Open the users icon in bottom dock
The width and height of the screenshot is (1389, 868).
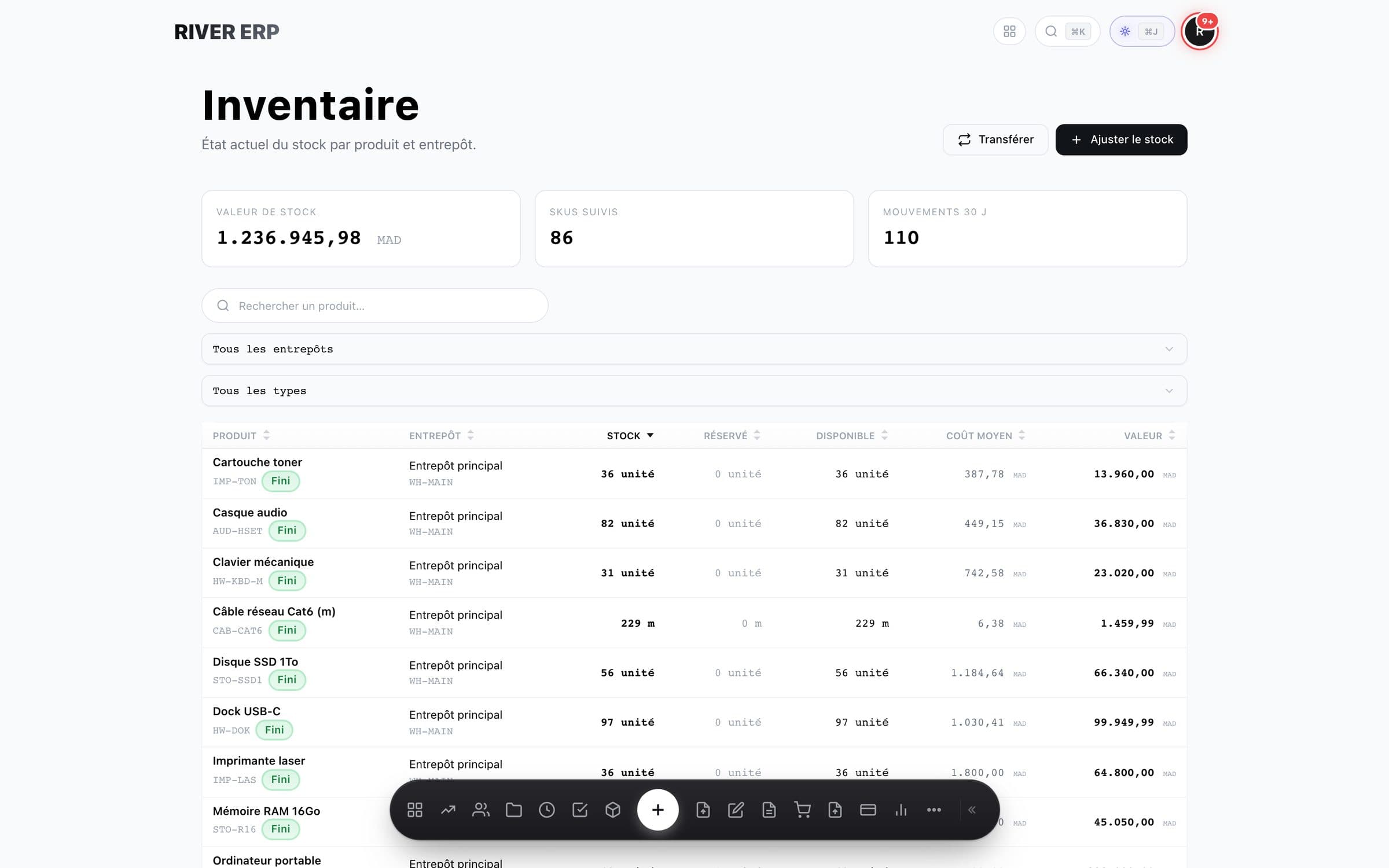click(x=481, y=810)
